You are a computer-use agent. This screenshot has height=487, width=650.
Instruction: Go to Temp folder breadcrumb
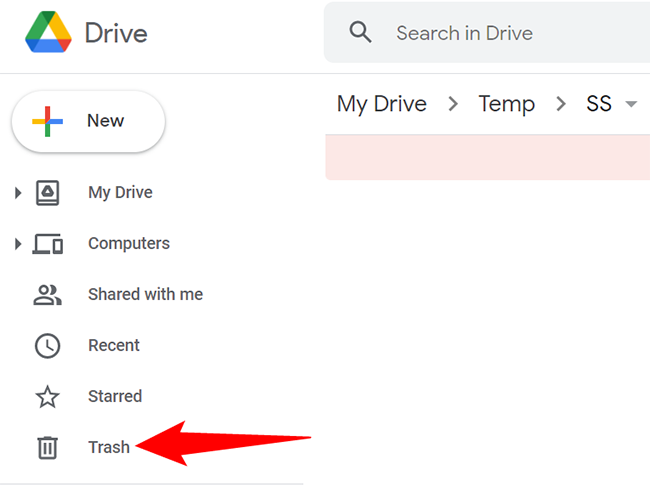[506, 104]
